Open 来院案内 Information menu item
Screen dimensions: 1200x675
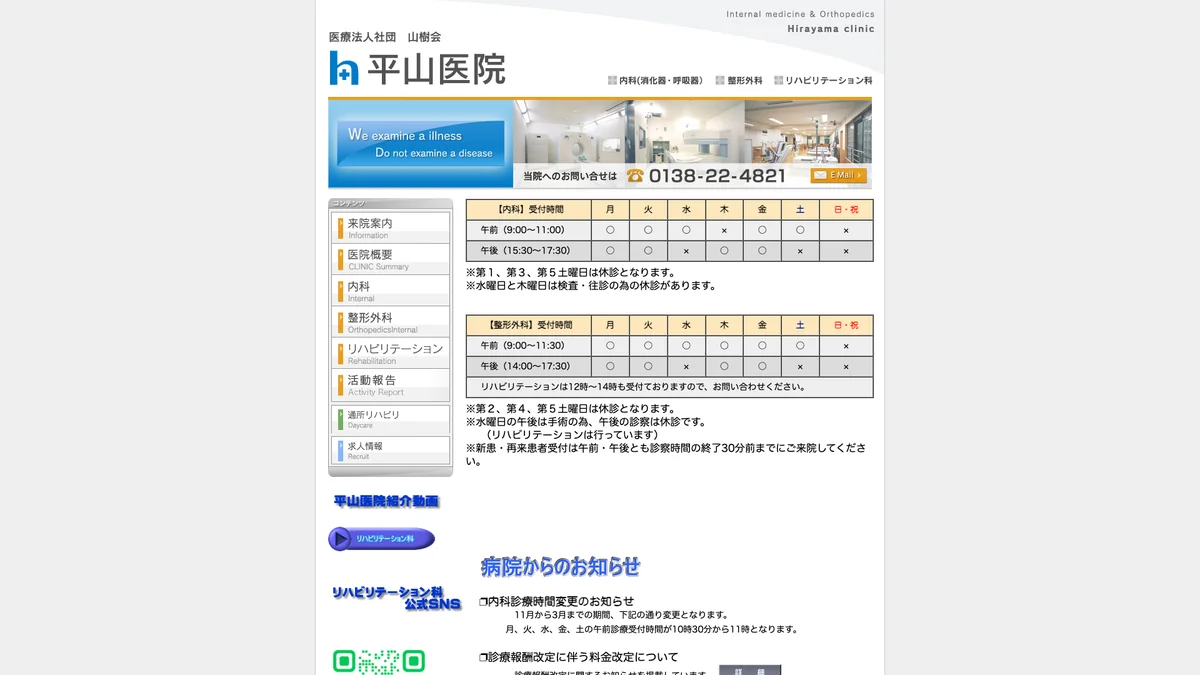[x=391, y=228]
